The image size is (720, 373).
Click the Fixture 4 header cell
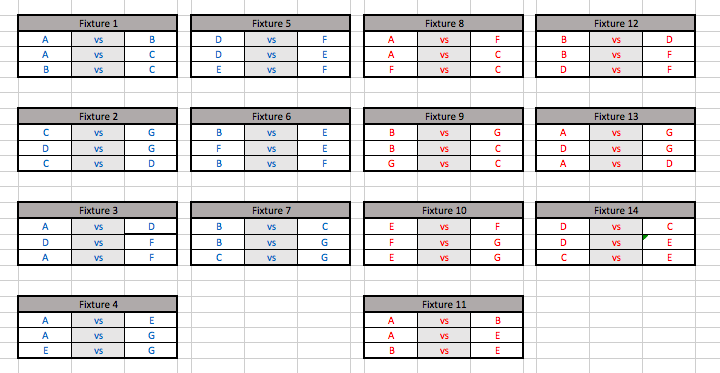[x=97, y=304]
